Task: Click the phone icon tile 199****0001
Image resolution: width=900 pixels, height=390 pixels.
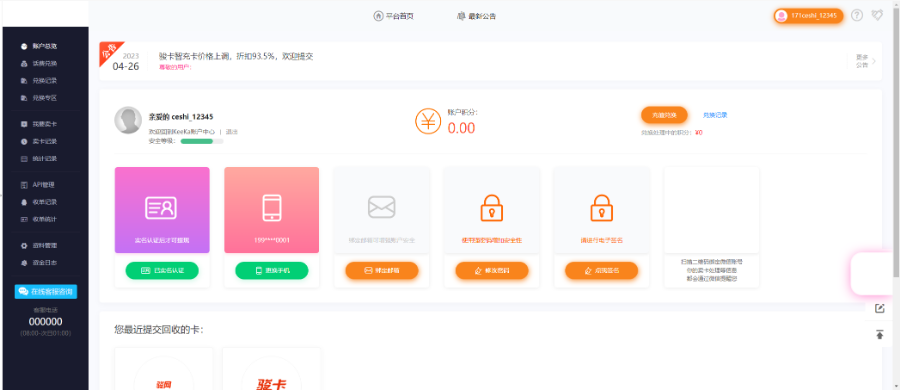Action: 271,210
